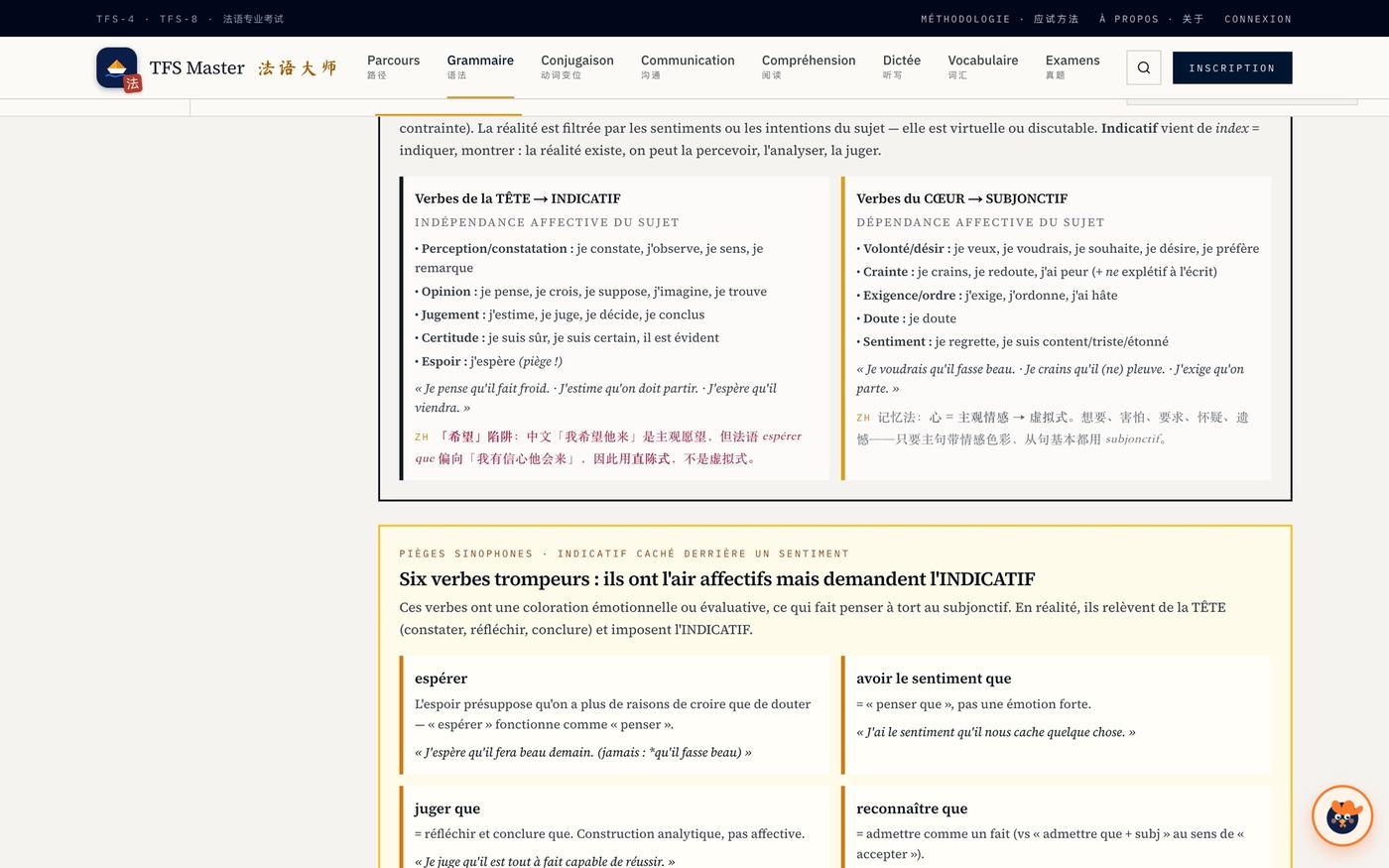Click the 'Certitude' bullet line
The height and width of the screenshot is (868, 1389).
coord(568,337)
